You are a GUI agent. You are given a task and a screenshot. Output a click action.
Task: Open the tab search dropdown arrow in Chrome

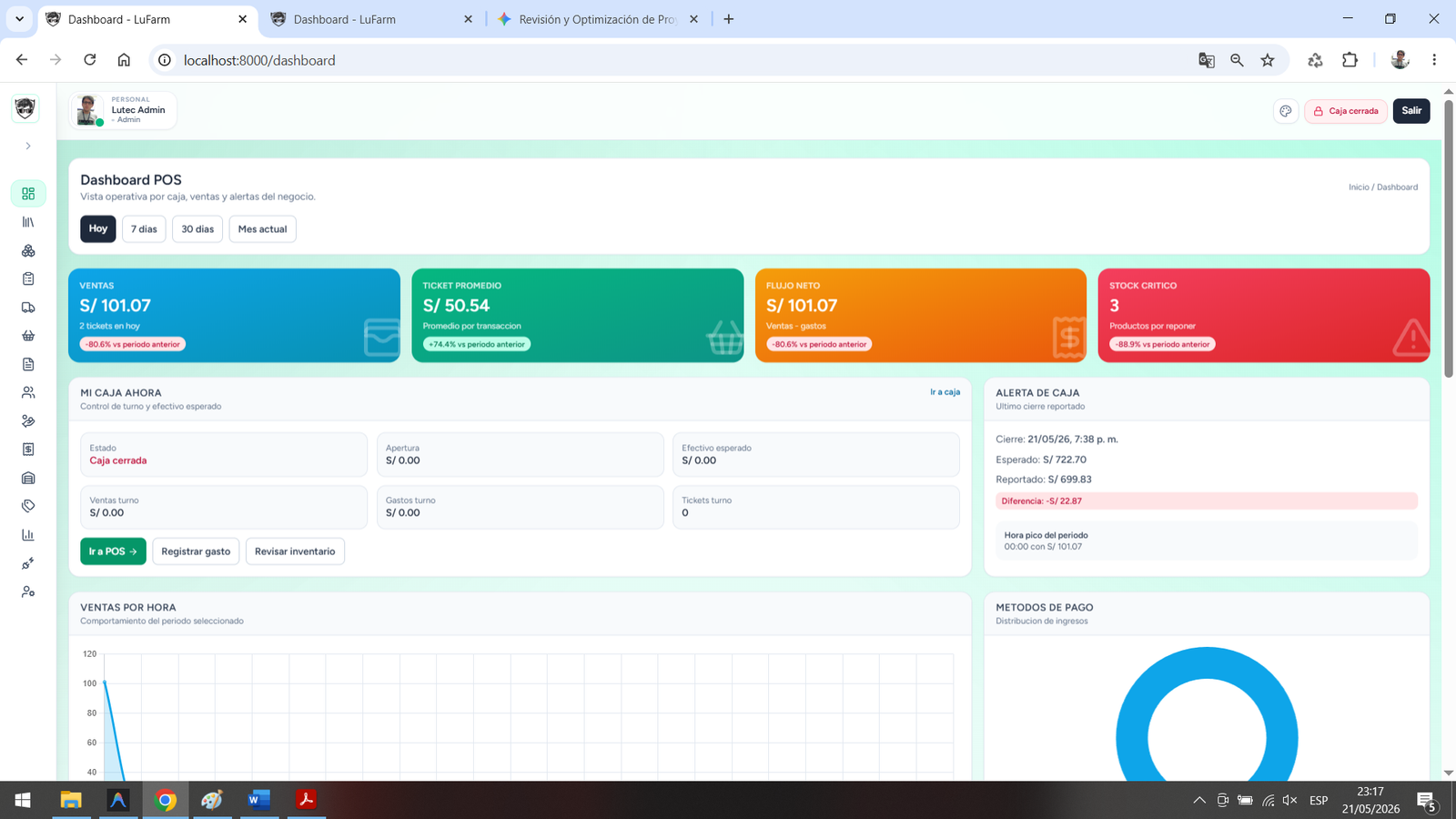coord(19,19)
